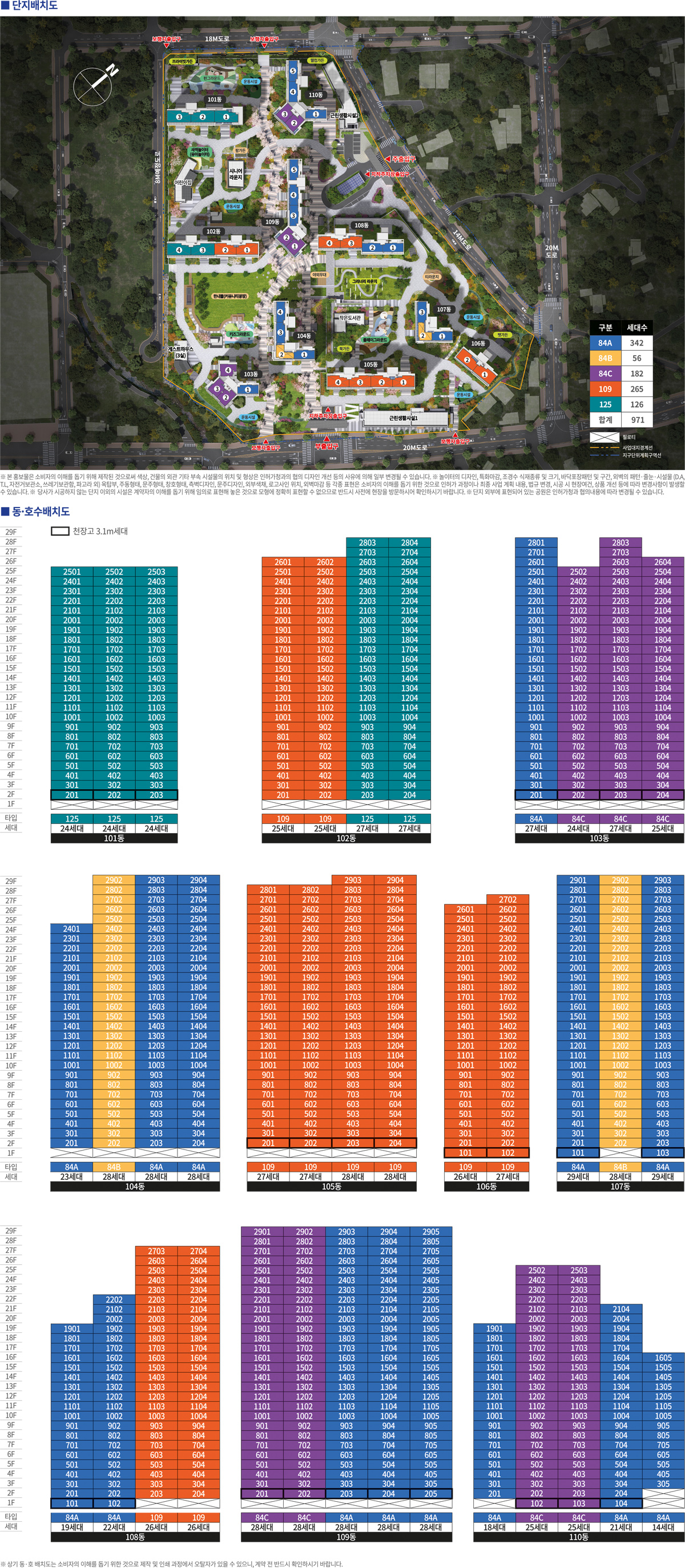This screenshot has height=1568, width=685.
Task: Click the 근린생활시설2 label on the map
Action: (x=344, y=115)
